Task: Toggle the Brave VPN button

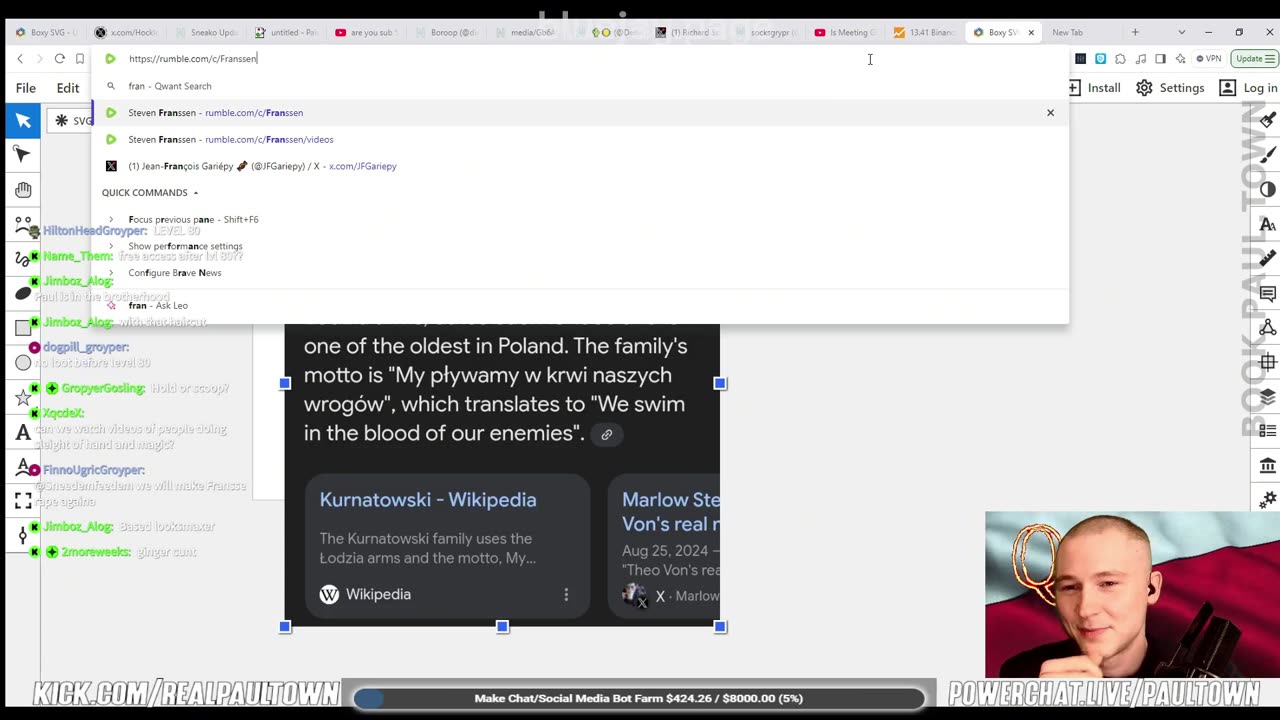Action: coord(1209,59)
